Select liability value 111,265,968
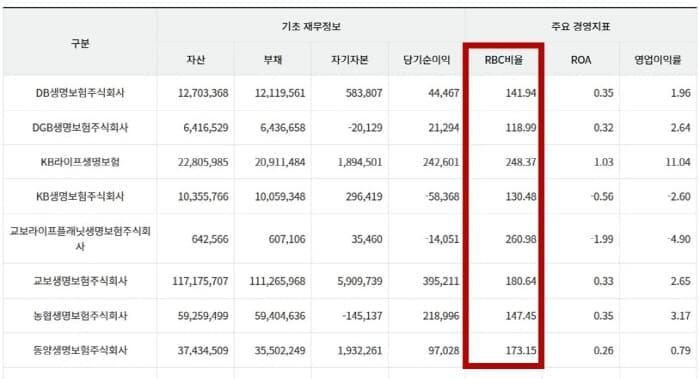This screenshot has height=379, width=700. [277, 281]
